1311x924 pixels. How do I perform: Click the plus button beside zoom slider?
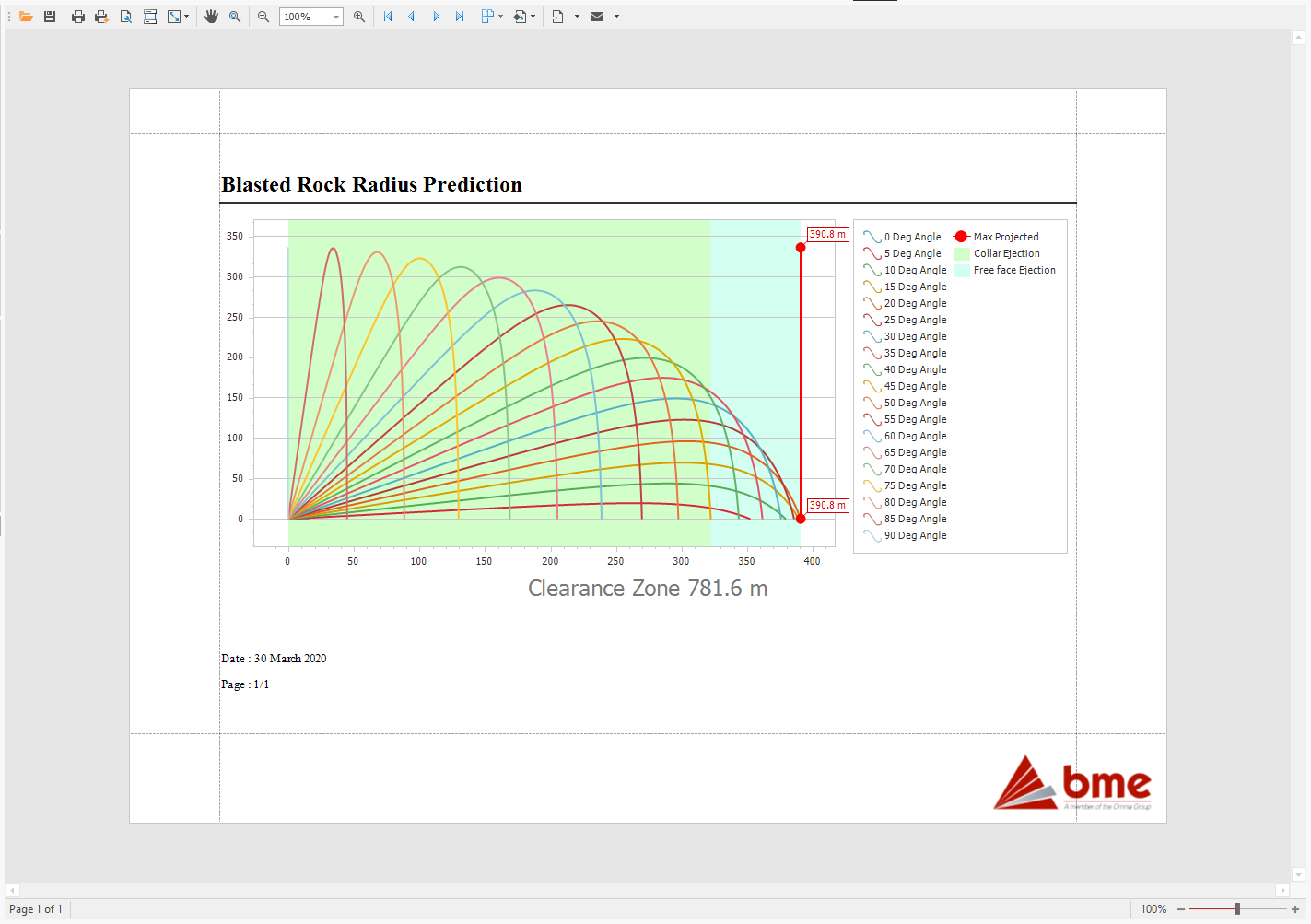click(1295, 909)
